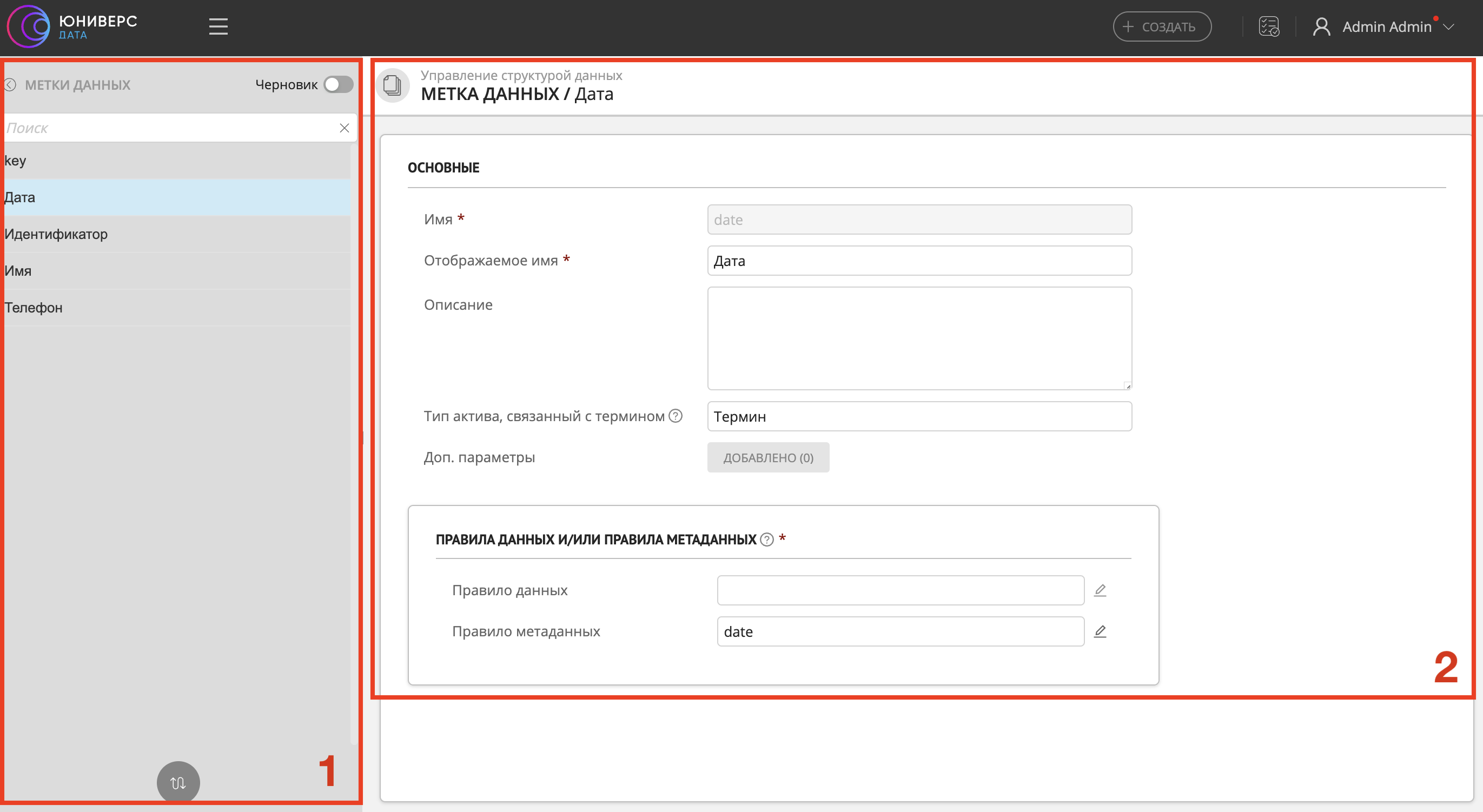Clear the search field with X icon

click(x=345, y=128)
